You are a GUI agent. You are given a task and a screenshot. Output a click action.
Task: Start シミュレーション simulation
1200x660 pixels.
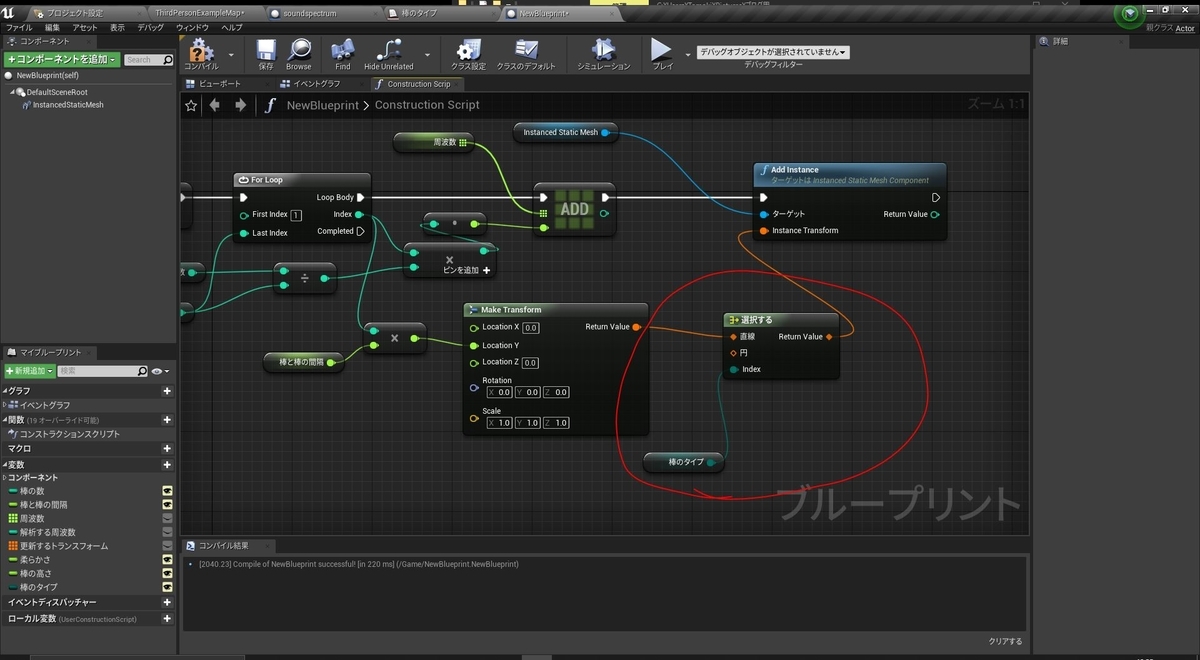pyautogui.click(x=604, y=54)
